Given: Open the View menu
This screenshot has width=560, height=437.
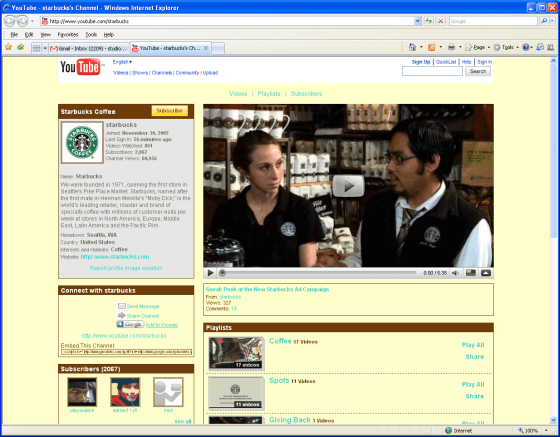Looking at the screenshot, I should click(45, 35).
